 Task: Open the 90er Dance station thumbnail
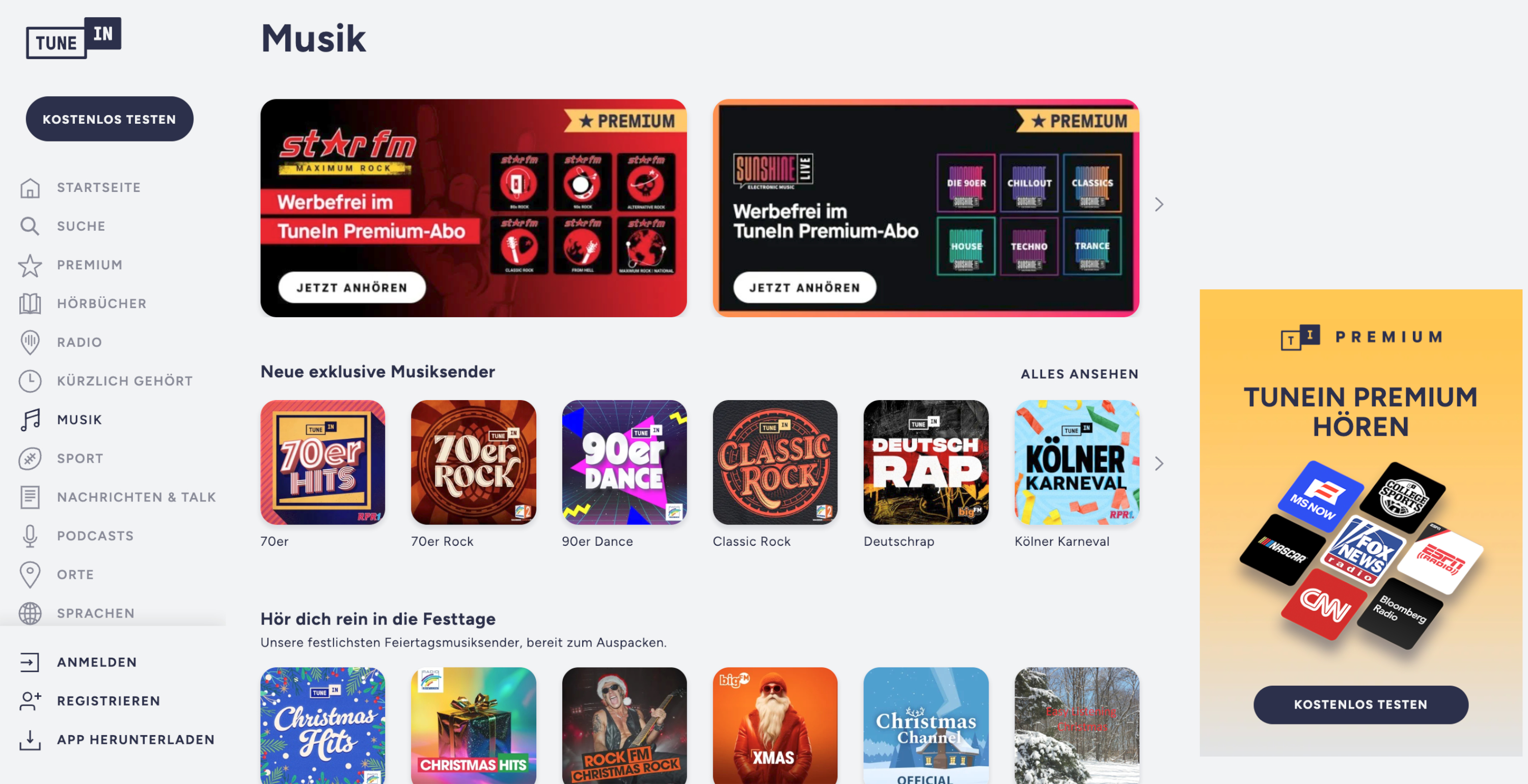click(624, 463)
